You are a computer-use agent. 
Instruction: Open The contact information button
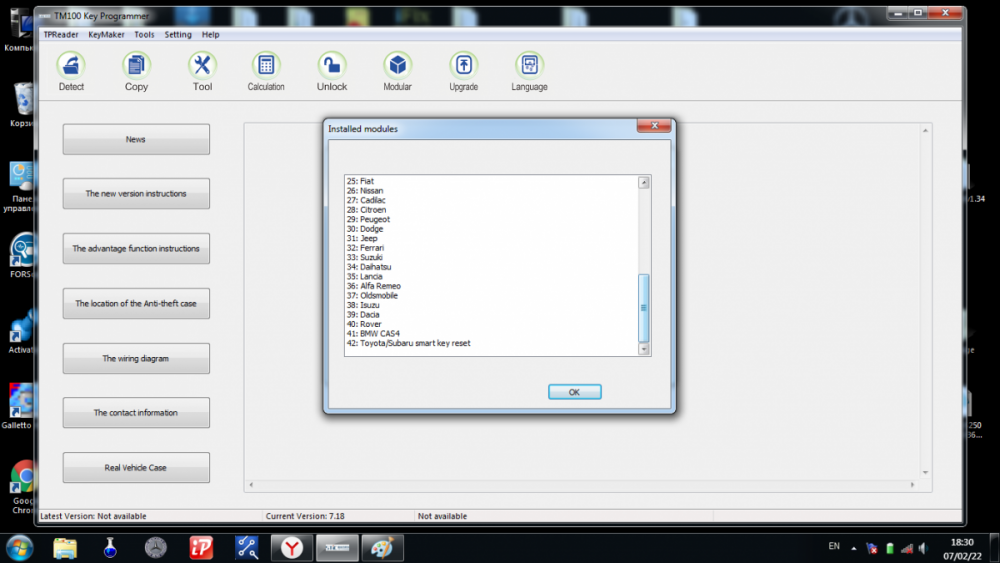click(x=136, y=413)
